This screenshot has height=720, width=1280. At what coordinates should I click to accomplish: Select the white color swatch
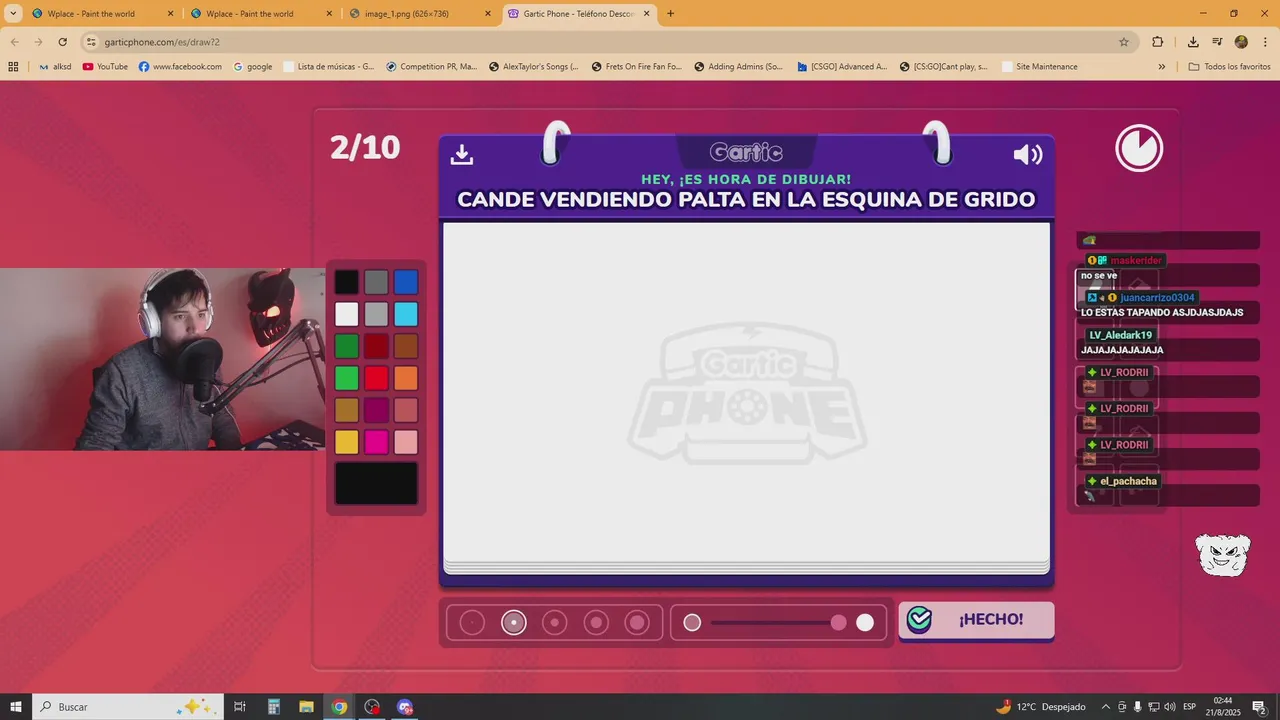347,314
